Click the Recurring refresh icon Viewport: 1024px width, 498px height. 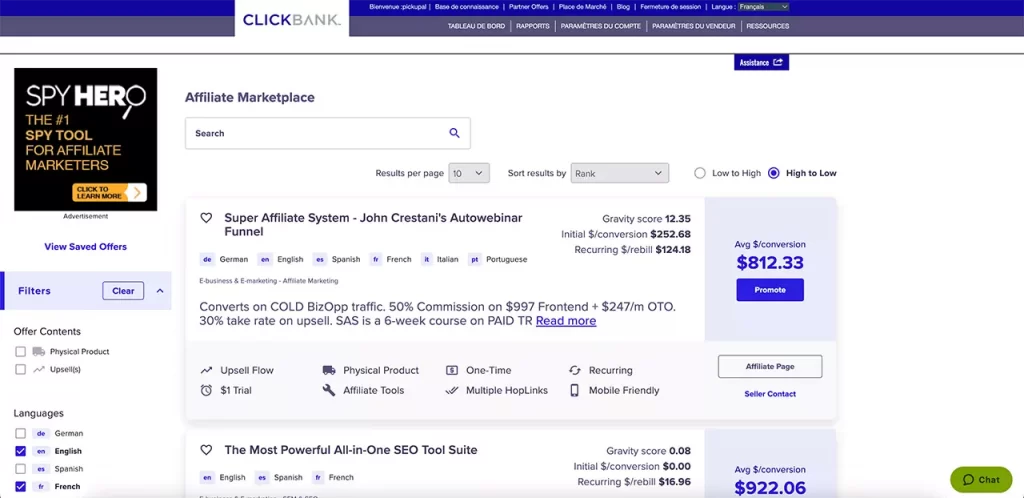click(575, 370)
